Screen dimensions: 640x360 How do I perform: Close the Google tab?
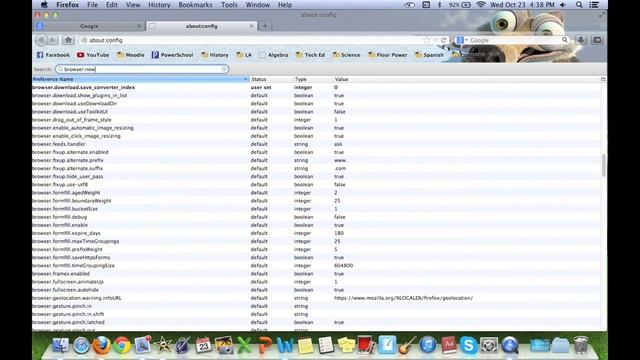[x=139, y=26]
